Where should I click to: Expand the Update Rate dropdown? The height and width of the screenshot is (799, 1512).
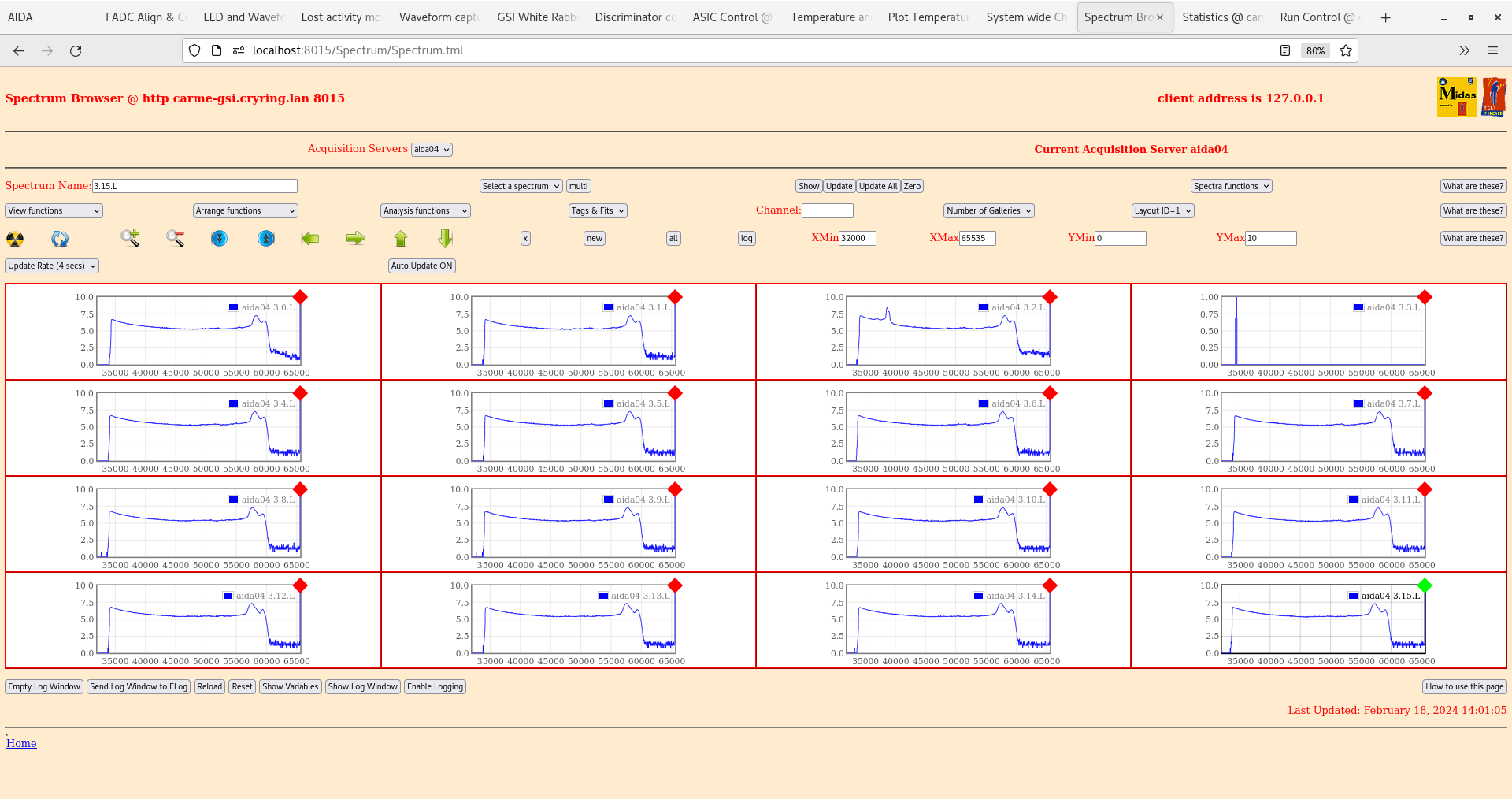click(x=52, y=266)
